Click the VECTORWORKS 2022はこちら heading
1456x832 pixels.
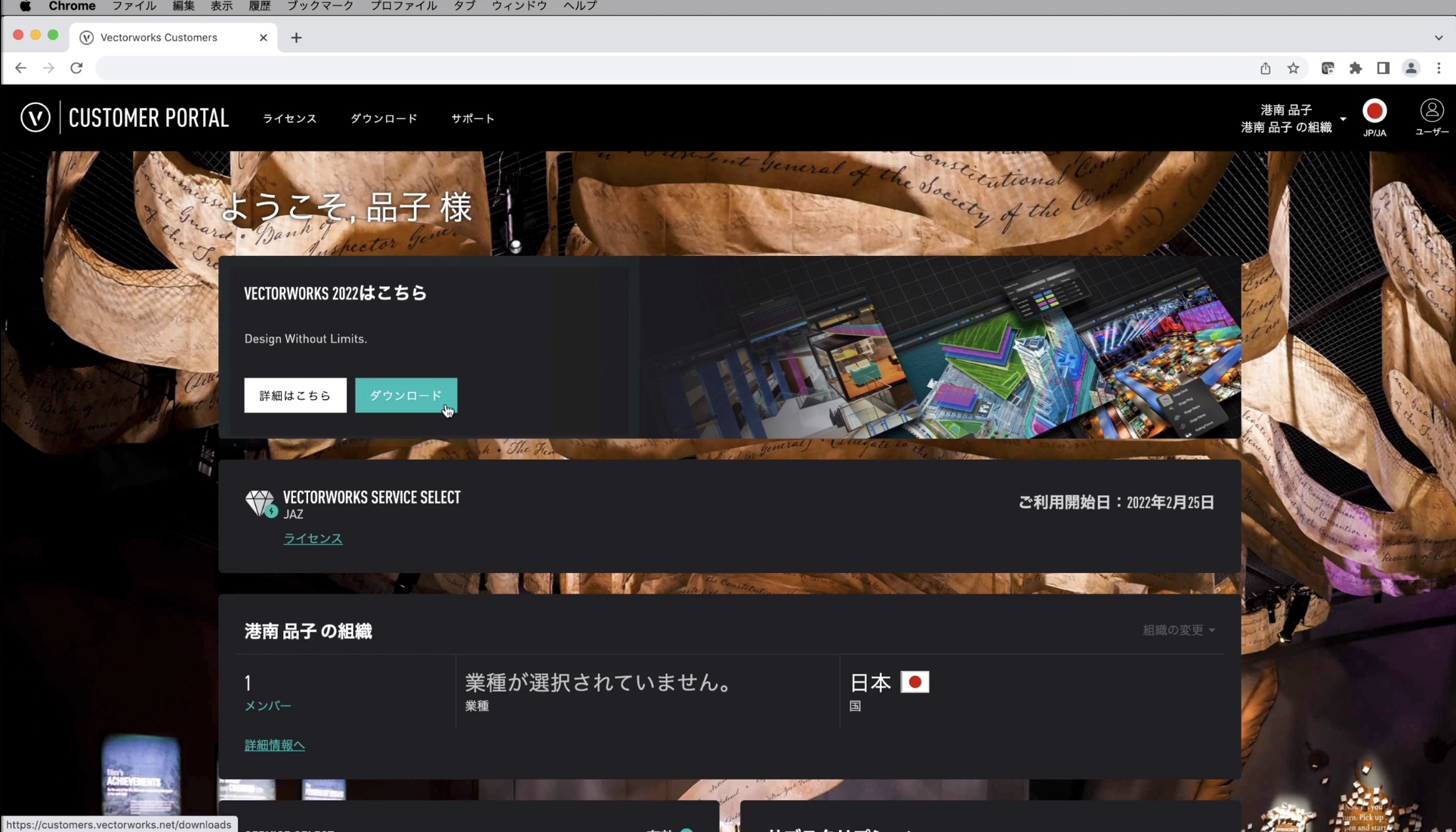tap(335, 293)
